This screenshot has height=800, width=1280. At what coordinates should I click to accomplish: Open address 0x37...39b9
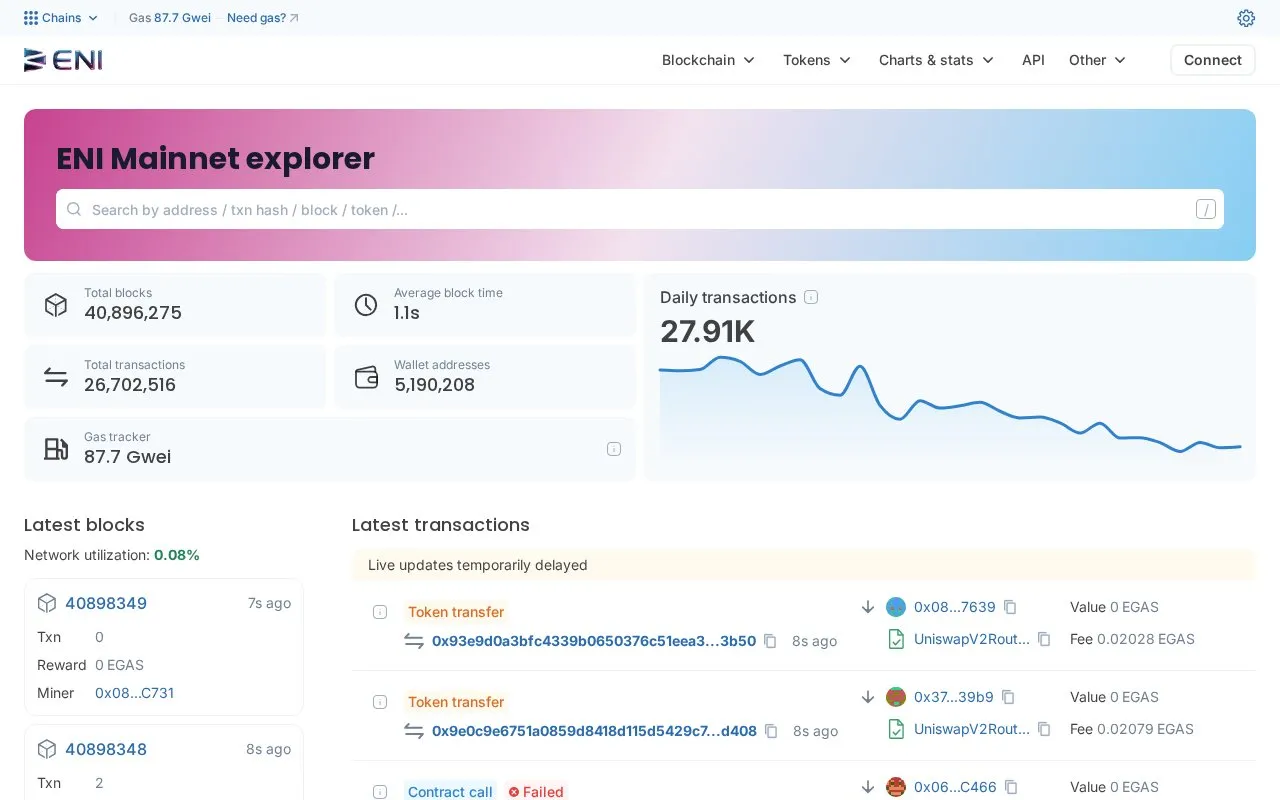coord(954,697)
